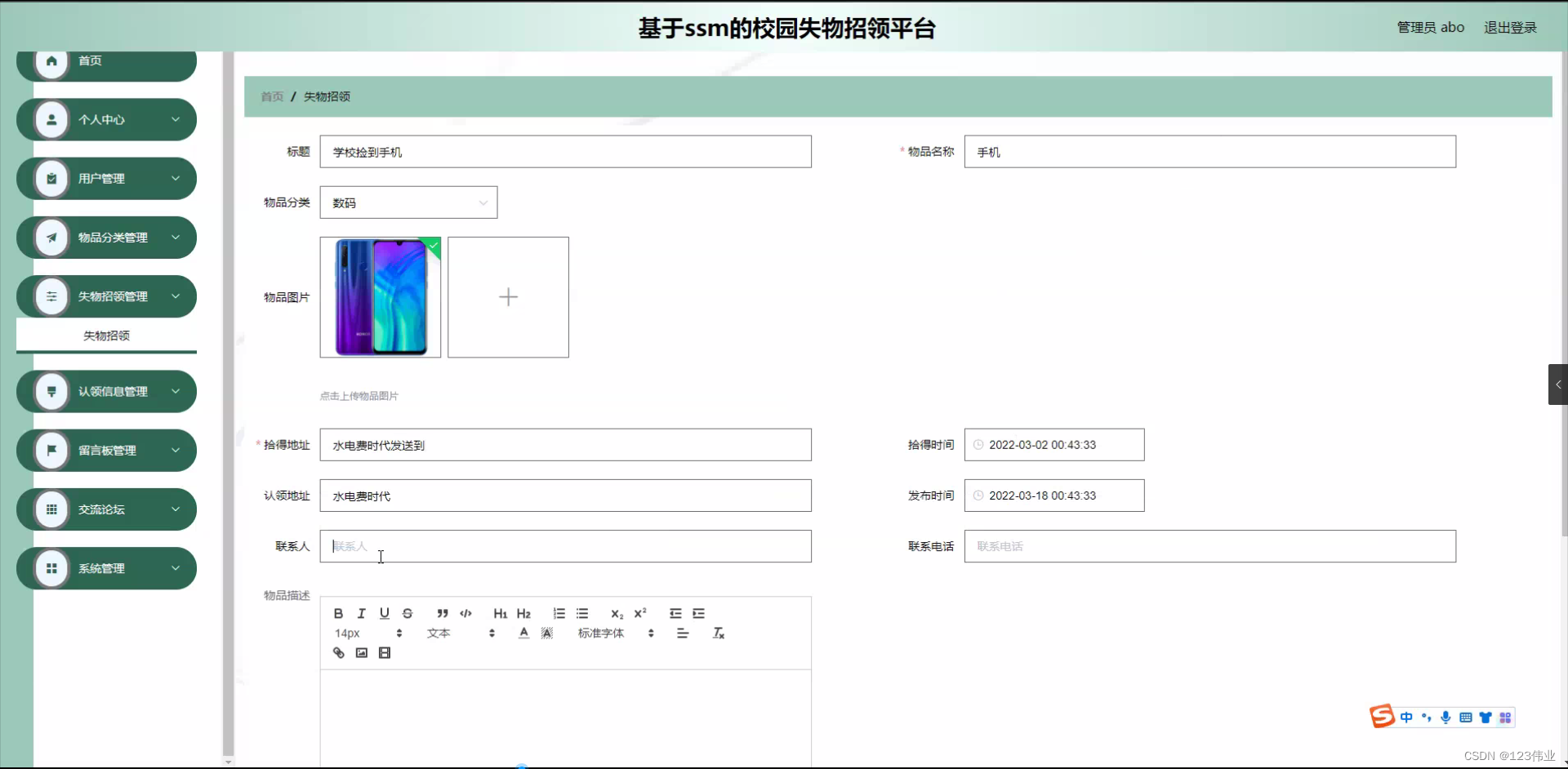This screenshot has height=769, width=1568.
Task: Insert an image via the editor picture icon
Action: (361, 652)
